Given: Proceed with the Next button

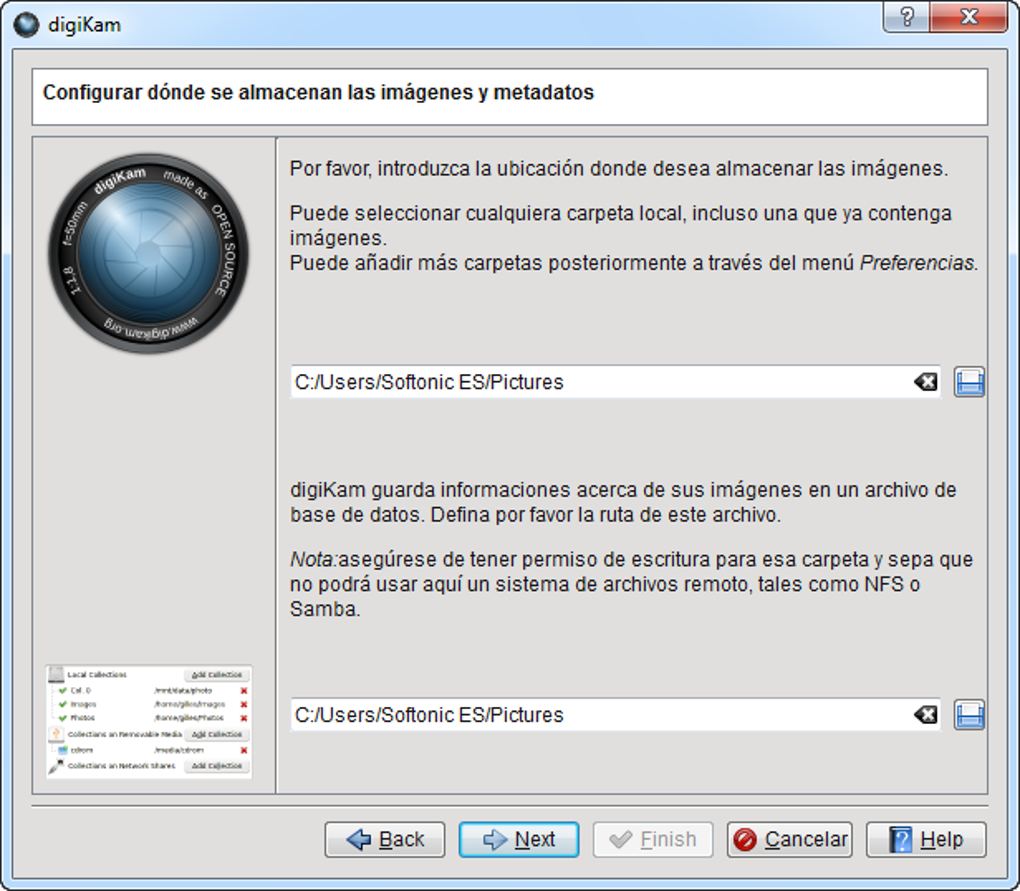Looking at the screenshot, I should point(518,840).
